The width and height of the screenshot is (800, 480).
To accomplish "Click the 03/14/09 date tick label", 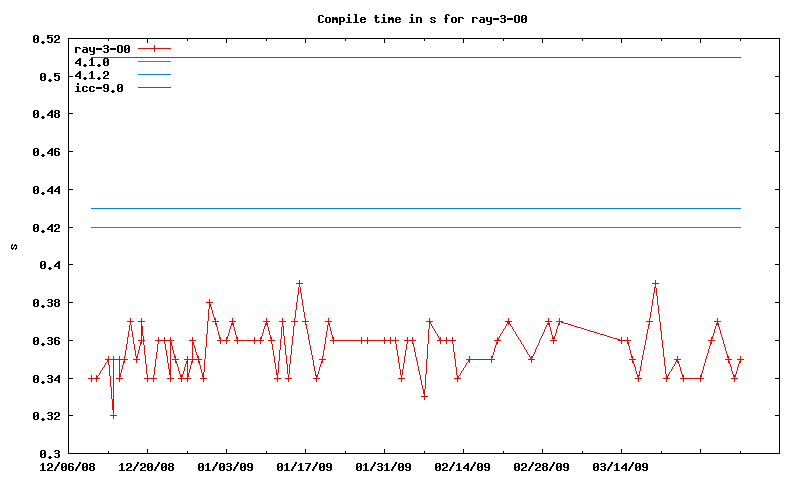I will click(620, 467).
